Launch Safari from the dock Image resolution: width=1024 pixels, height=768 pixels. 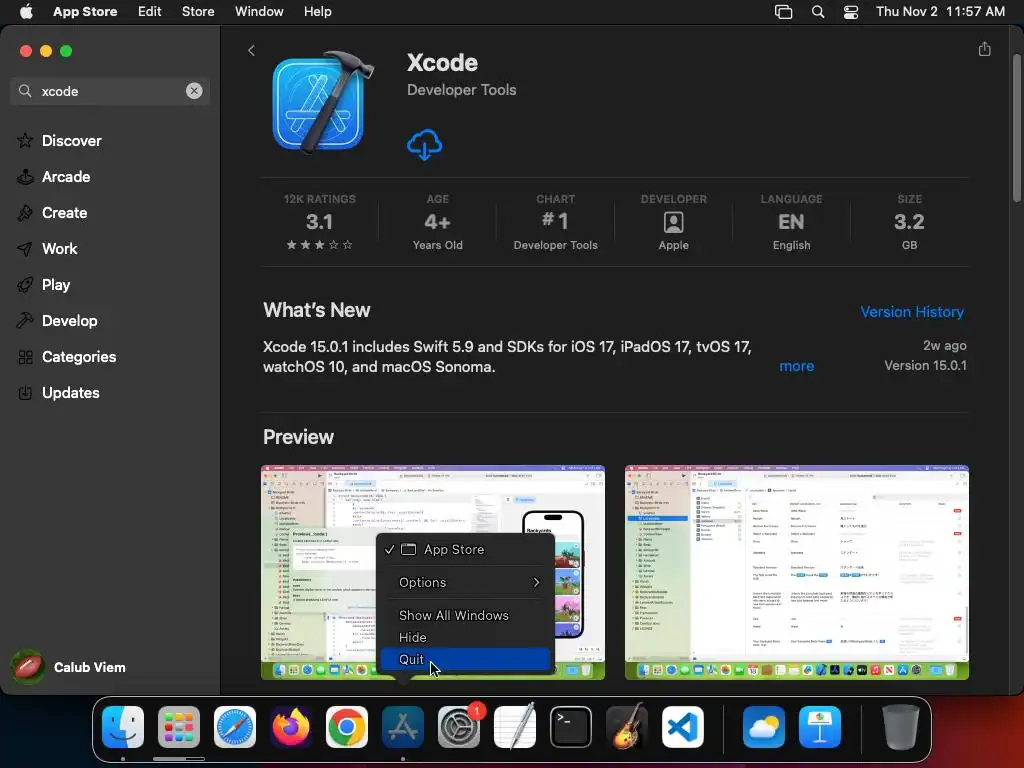(235, 726)
